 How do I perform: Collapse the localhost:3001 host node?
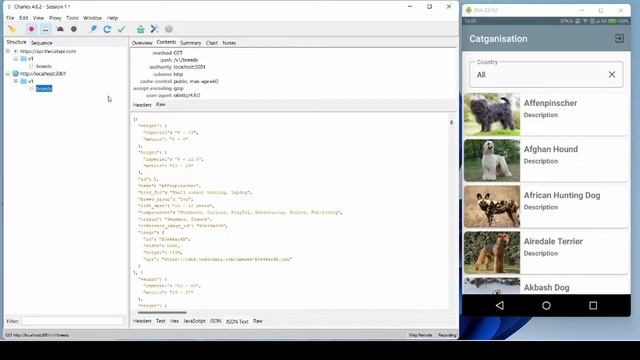pos(8,74)
